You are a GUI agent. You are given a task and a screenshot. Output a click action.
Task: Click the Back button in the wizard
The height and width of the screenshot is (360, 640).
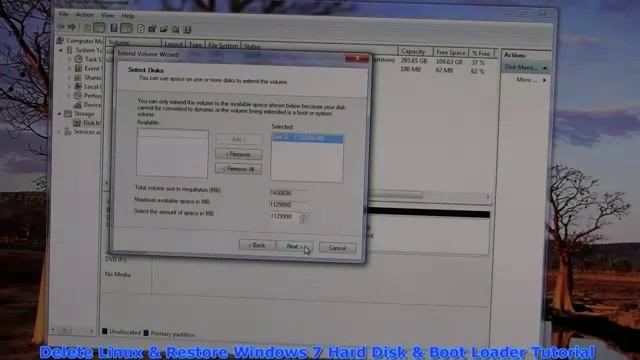click(257, 245)
